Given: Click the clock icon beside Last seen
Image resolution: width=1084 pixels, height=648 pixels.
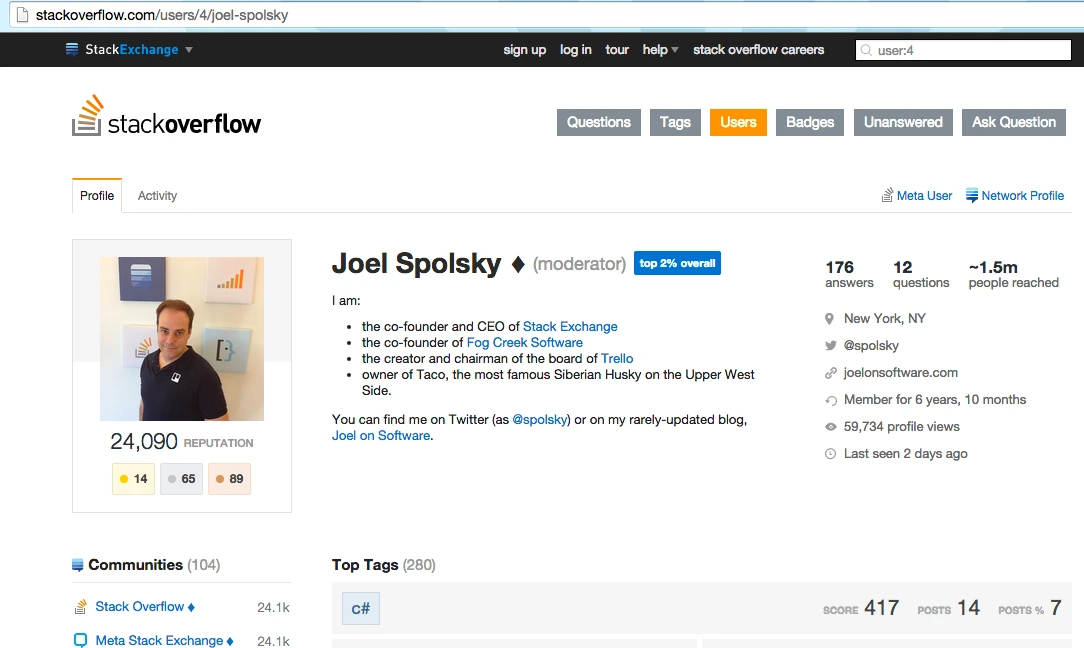Looking at the screenshot, I should click(x=830, y=454).
